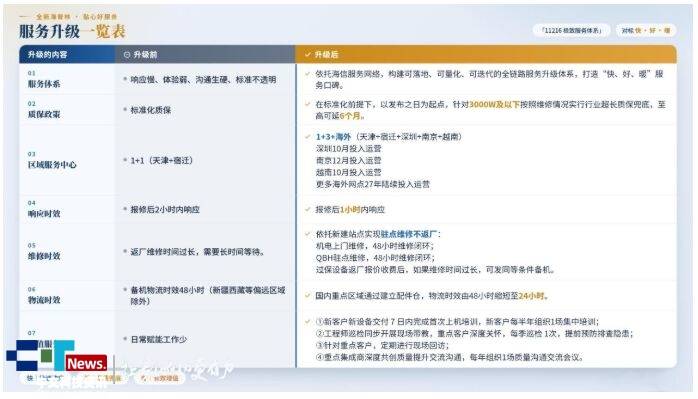
Task: Select row label 质保政策
Action: pyautogui.click(x=44, y=114)
